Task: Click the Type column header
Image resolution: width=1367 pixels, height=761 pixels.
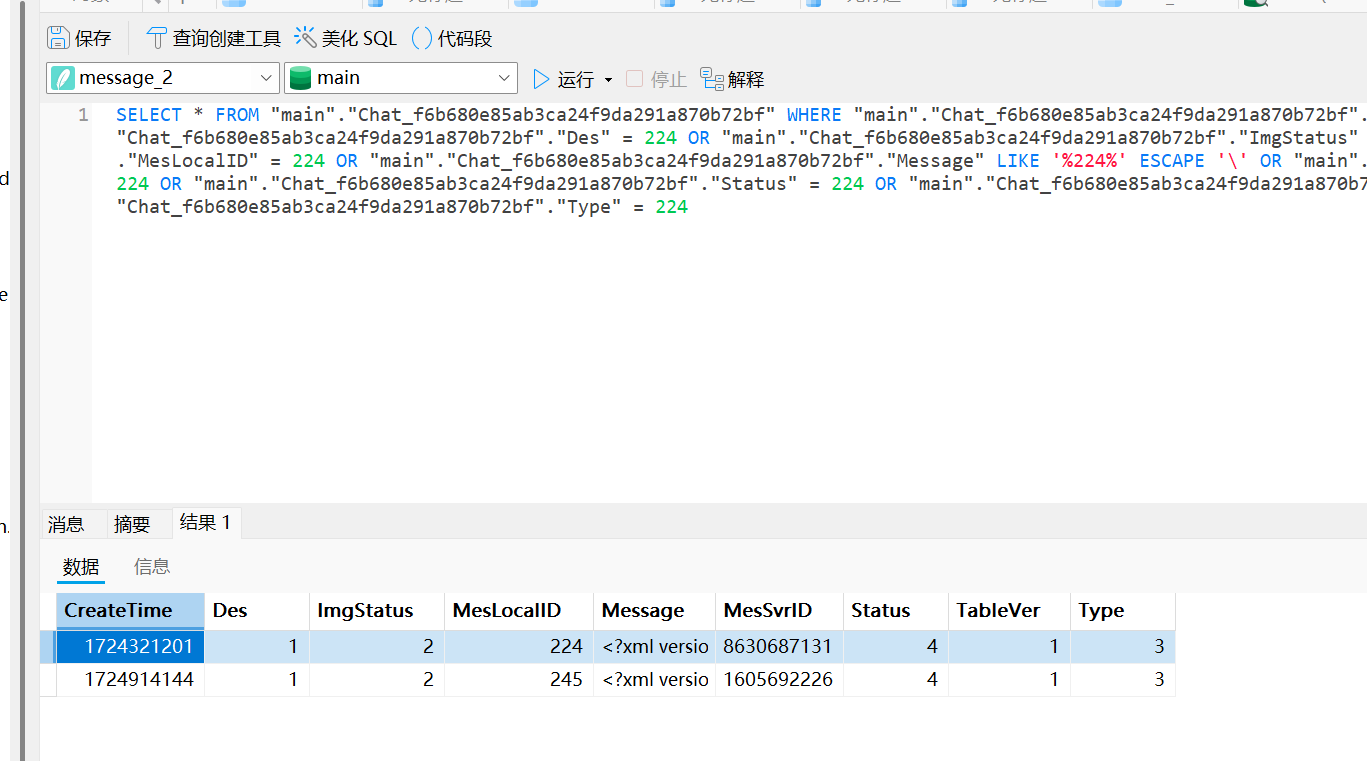Action: click(x=1123, y=611)
